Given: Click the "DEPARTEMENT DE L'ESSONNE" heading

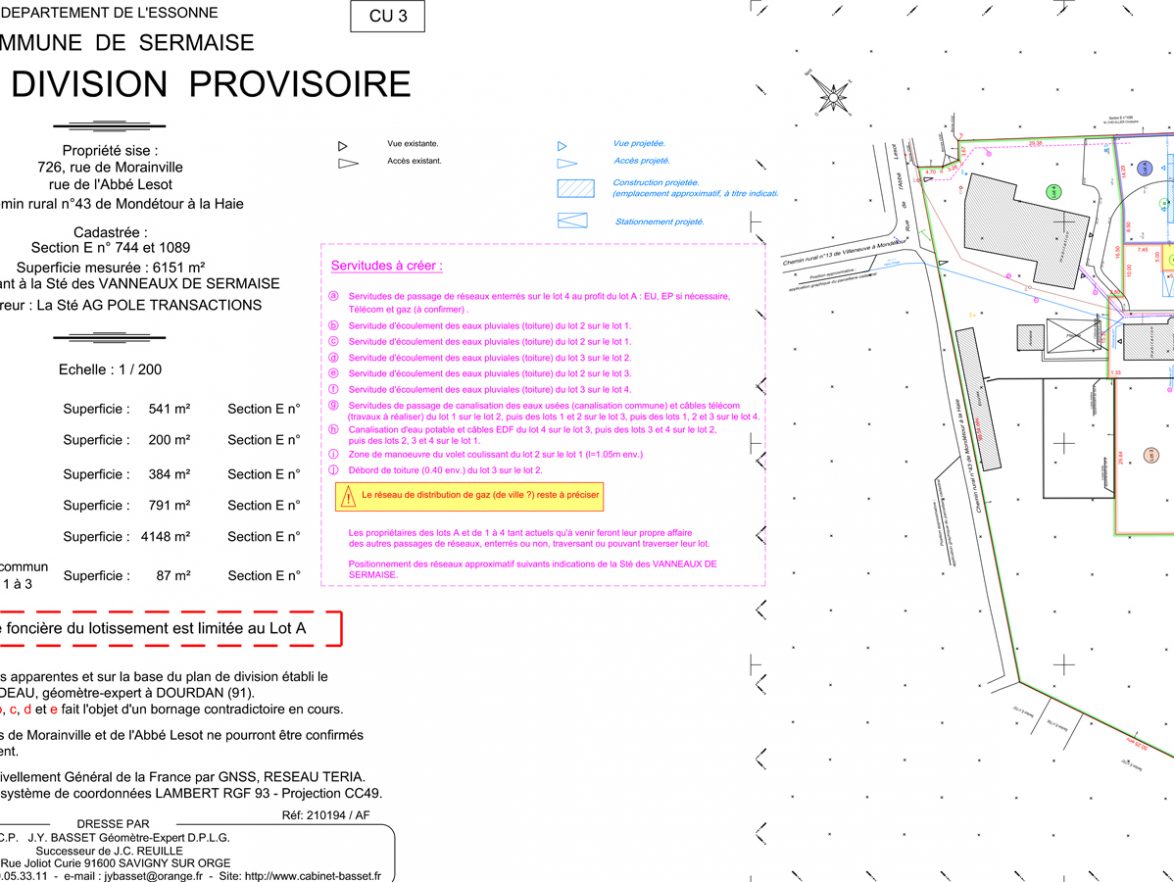Looking at the screenshot, I should (x=109, y=13).
